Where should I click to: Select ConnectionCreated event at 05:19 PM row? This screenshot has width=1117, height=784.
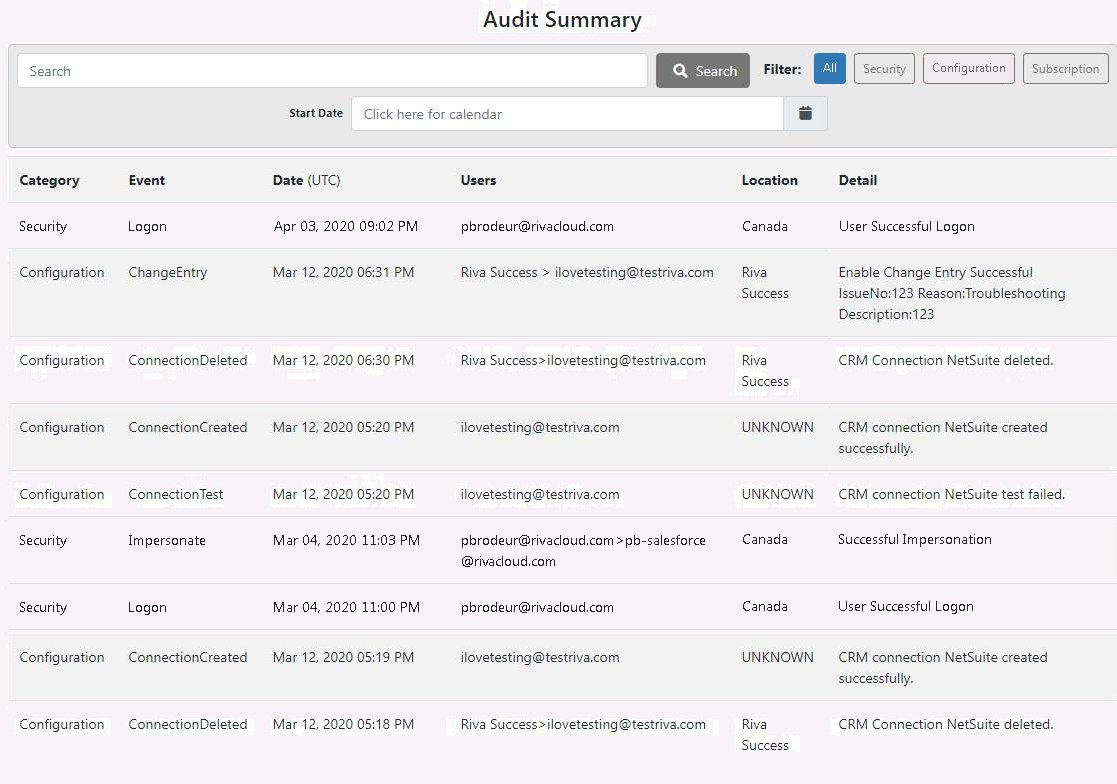point(187,657)
